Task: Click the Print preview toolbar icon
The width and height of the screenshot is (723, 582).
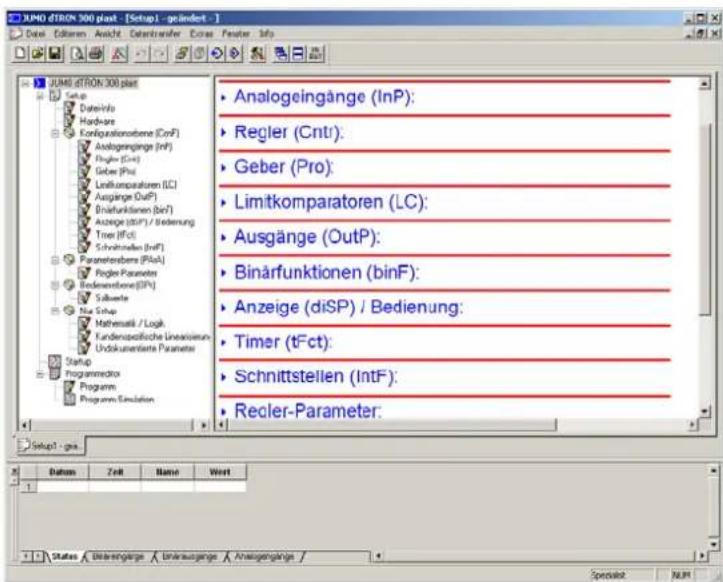Action: 77,53
